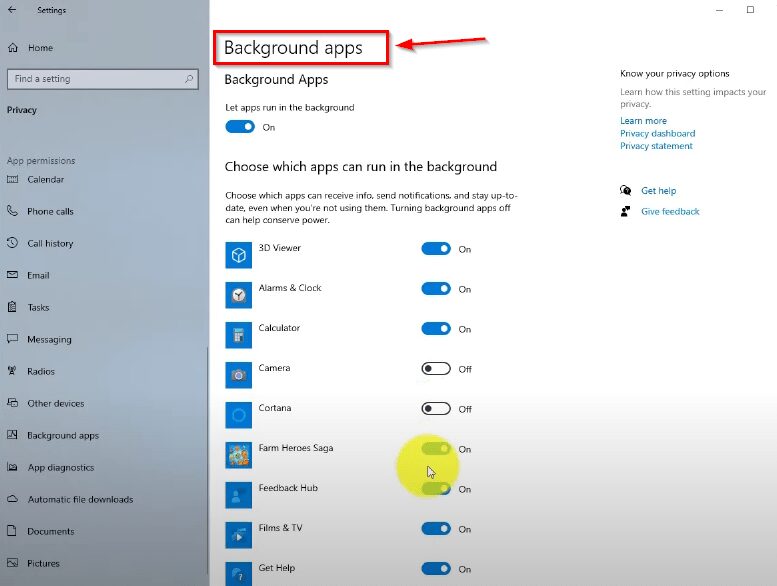Toggle the Feedback Hub switch
Viewport: 777px width, 586px height.
436,489
